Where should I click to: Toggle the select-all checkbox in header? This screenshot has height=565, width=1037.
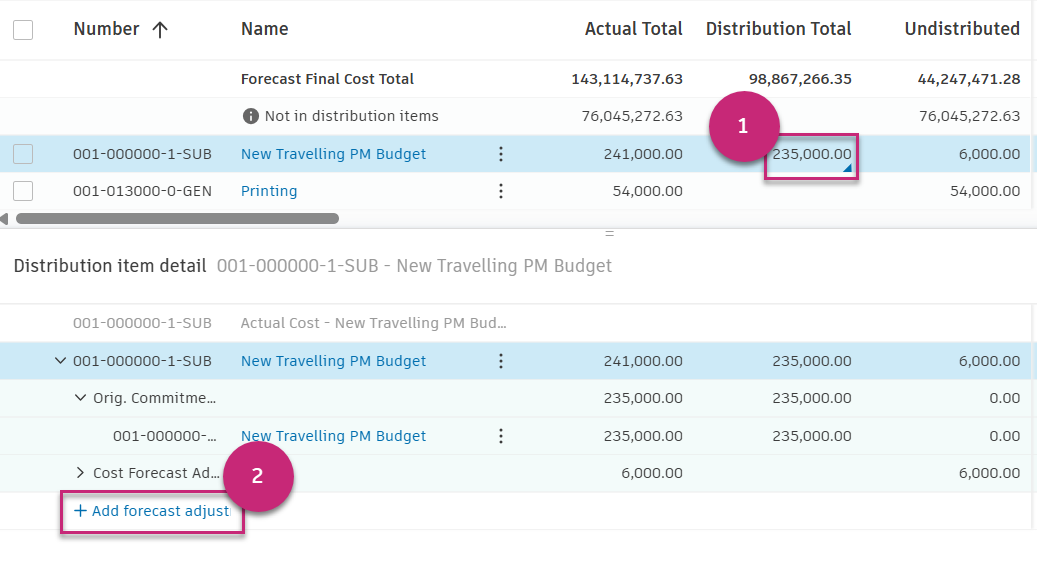coord(23,30)
